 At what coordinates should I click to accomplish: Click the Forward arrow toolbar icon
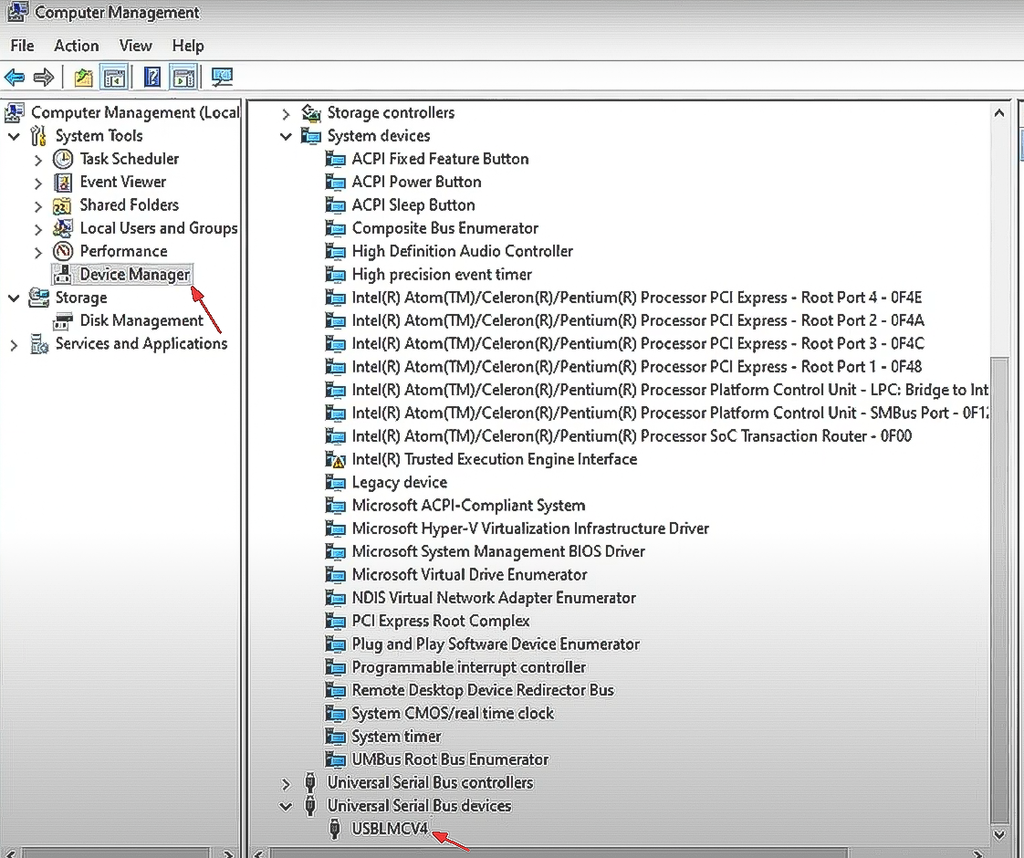point(43,78)
